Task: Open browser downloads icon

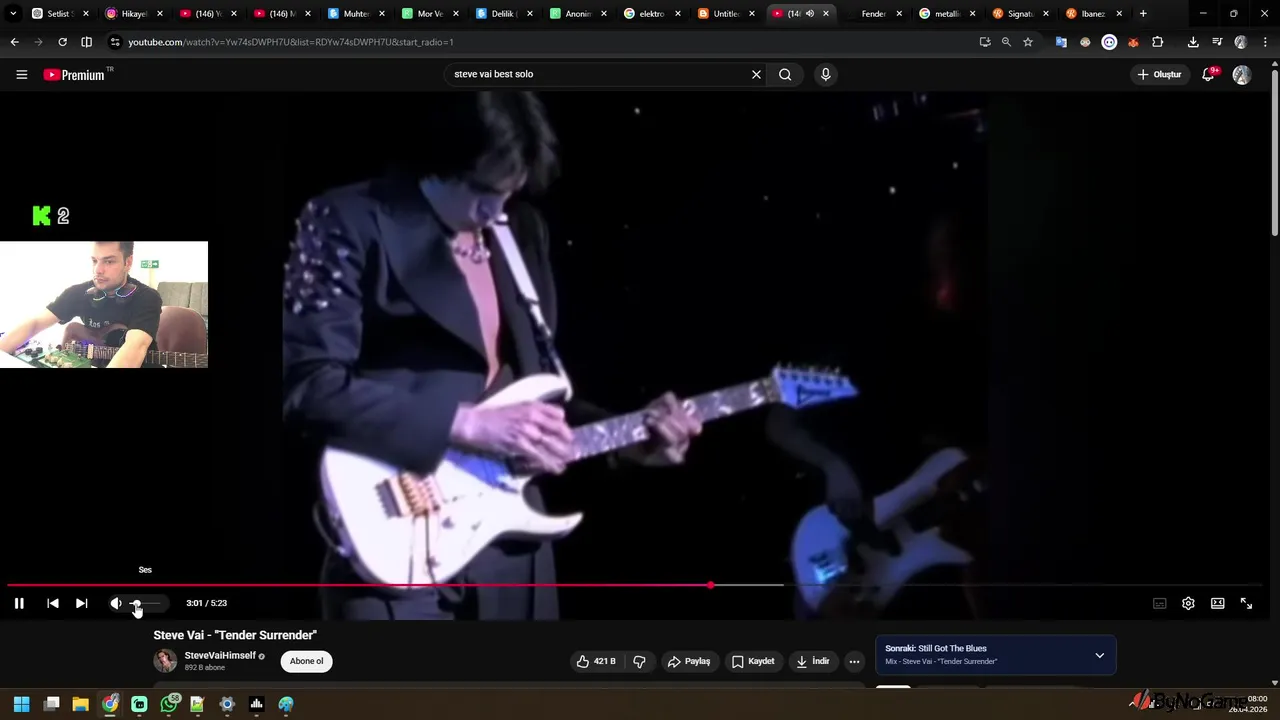Action: click(x=1193, y=42)
